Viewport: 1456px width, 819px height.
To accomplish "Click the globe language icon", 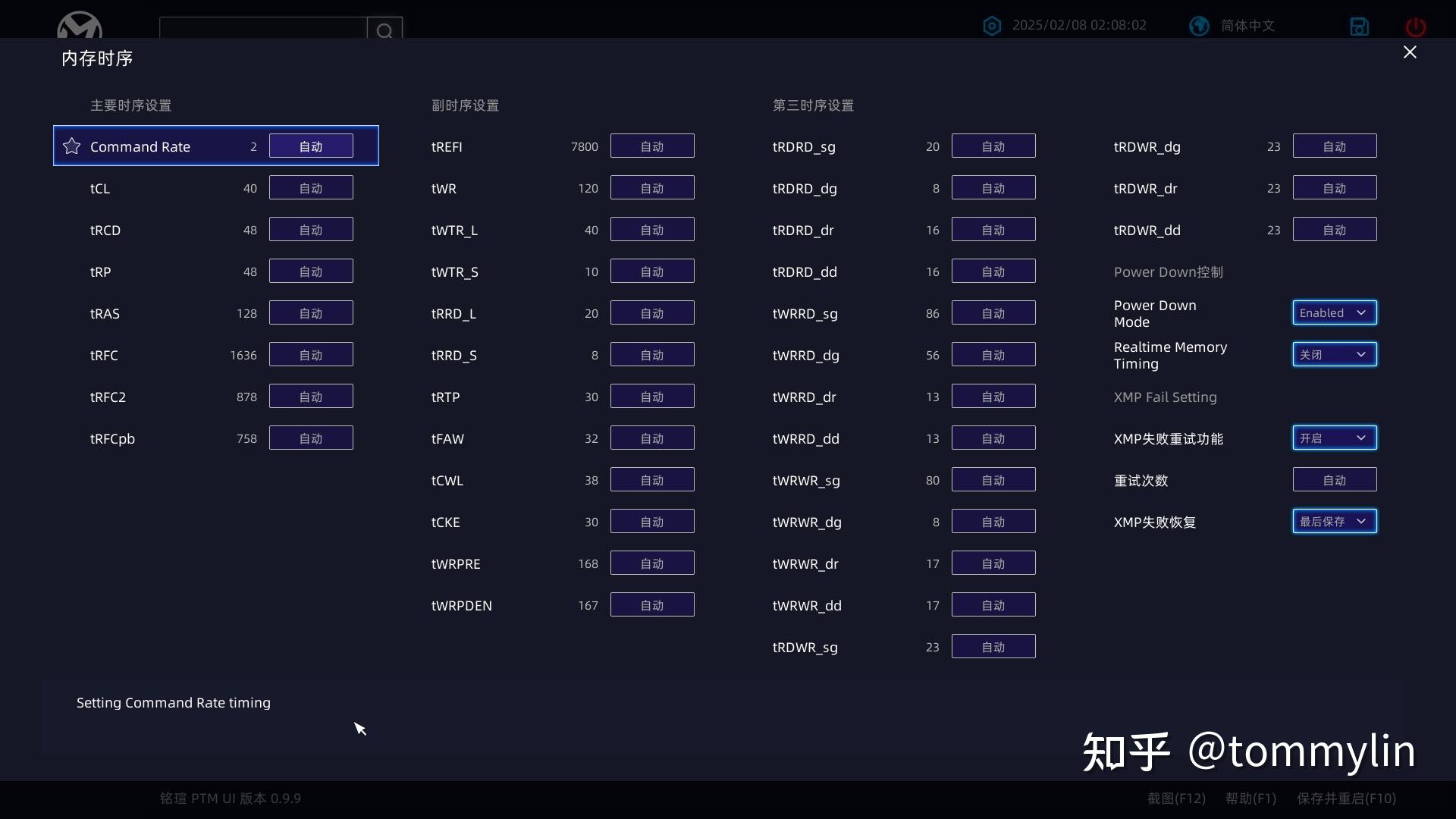I will (1199, 25).
